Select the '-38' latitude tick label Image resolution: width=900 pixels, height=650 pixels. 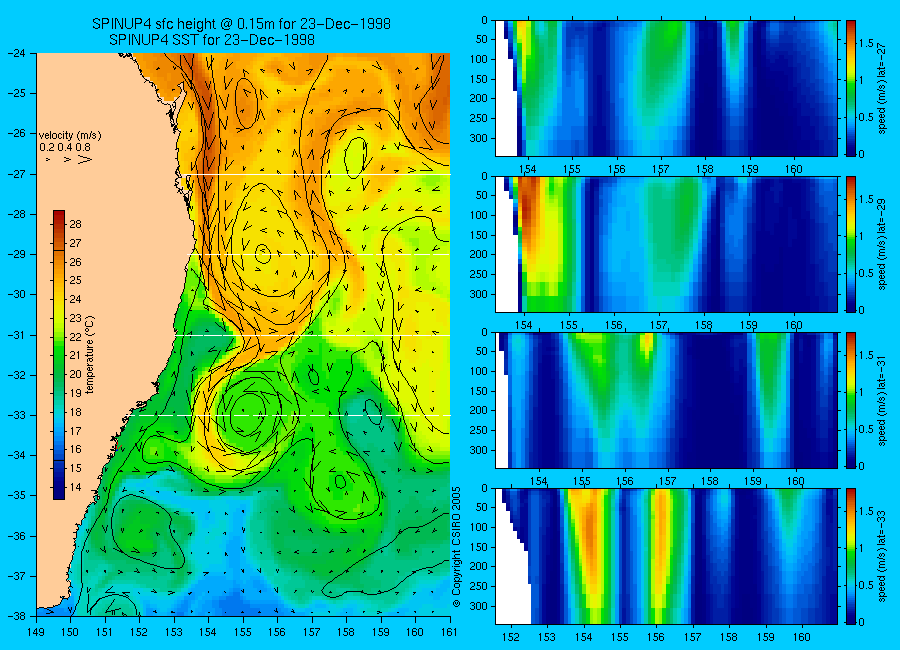[17, 616]
